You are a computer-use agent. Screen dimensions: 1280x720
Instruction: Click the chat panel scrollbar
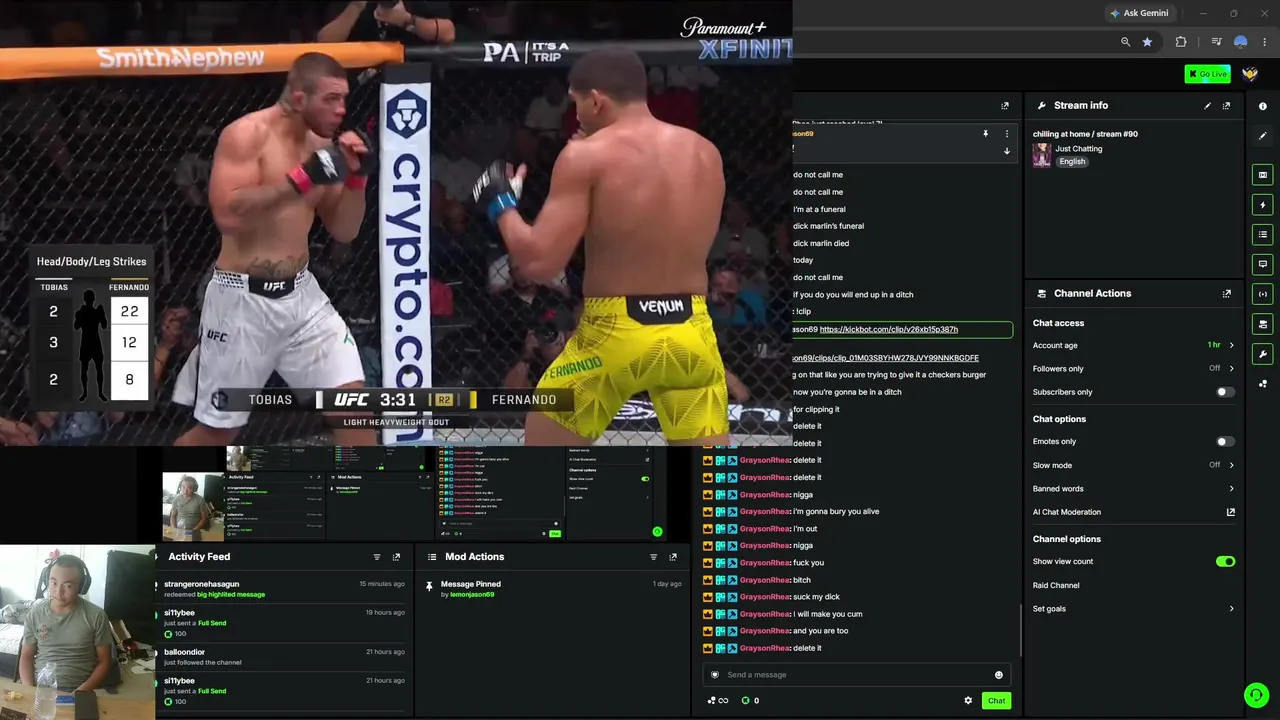click(x=1020, y=630)
